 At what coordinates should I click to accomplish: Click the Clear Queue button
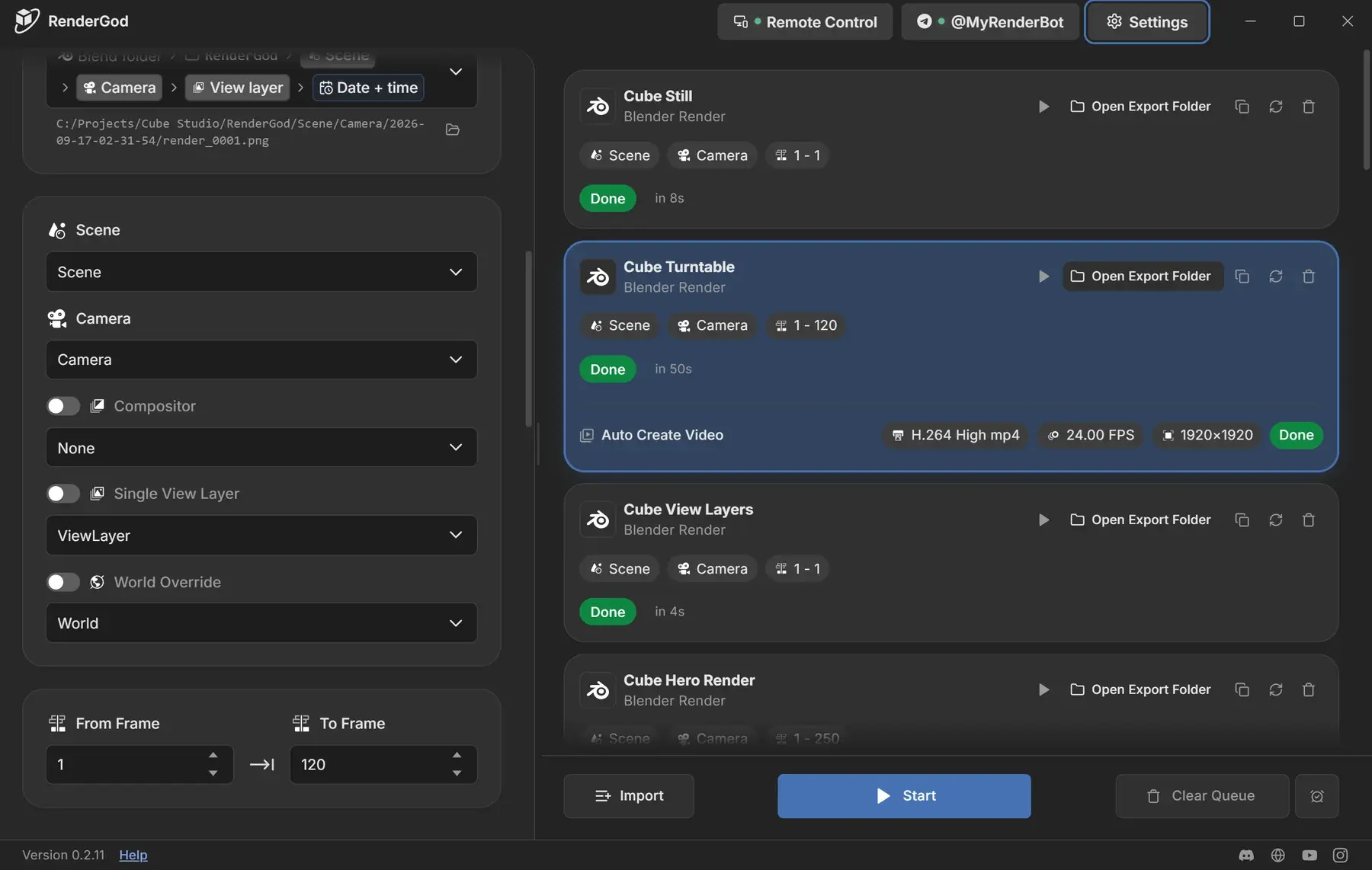[x=1202, y=796]
